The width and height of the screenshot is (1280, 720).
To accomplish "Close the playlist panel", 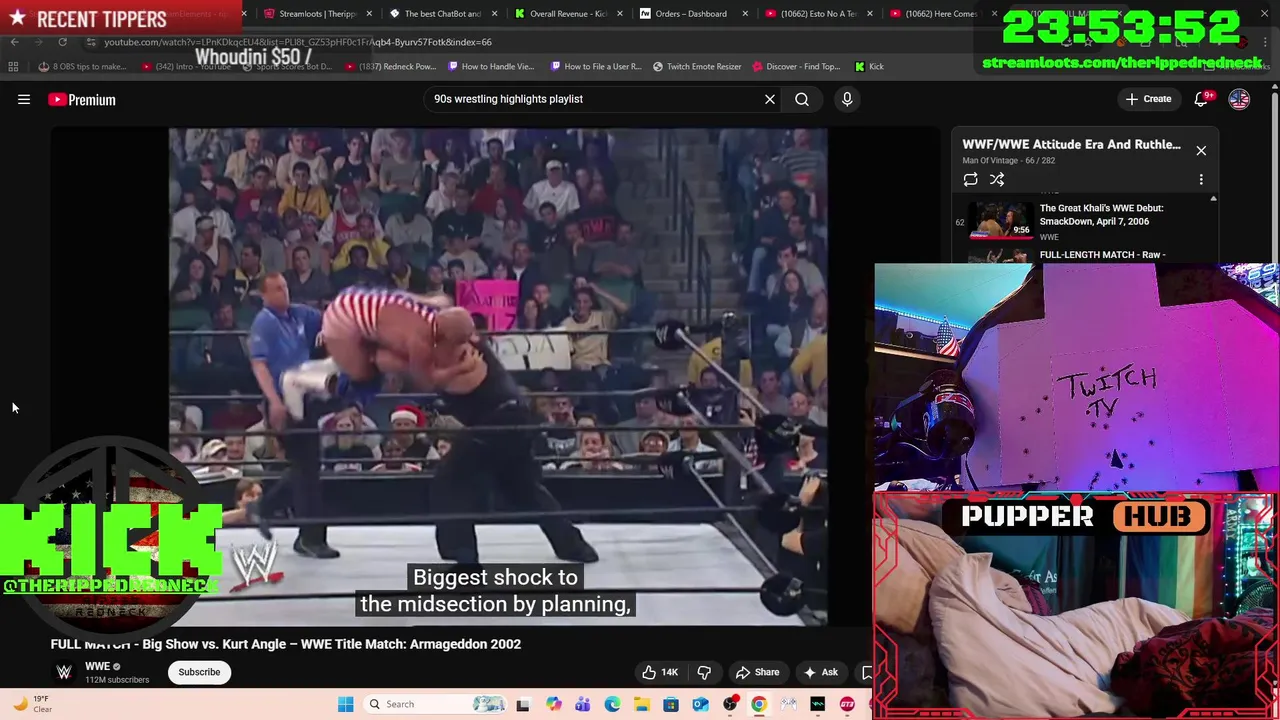I will (1201, 150).
